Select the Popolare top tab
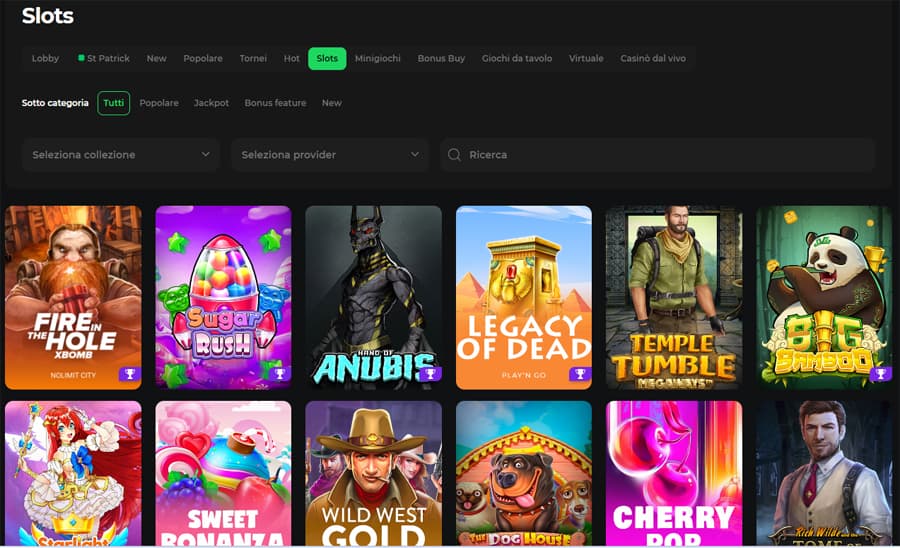Viewport: 900px width, 548px height. point(203,59)
